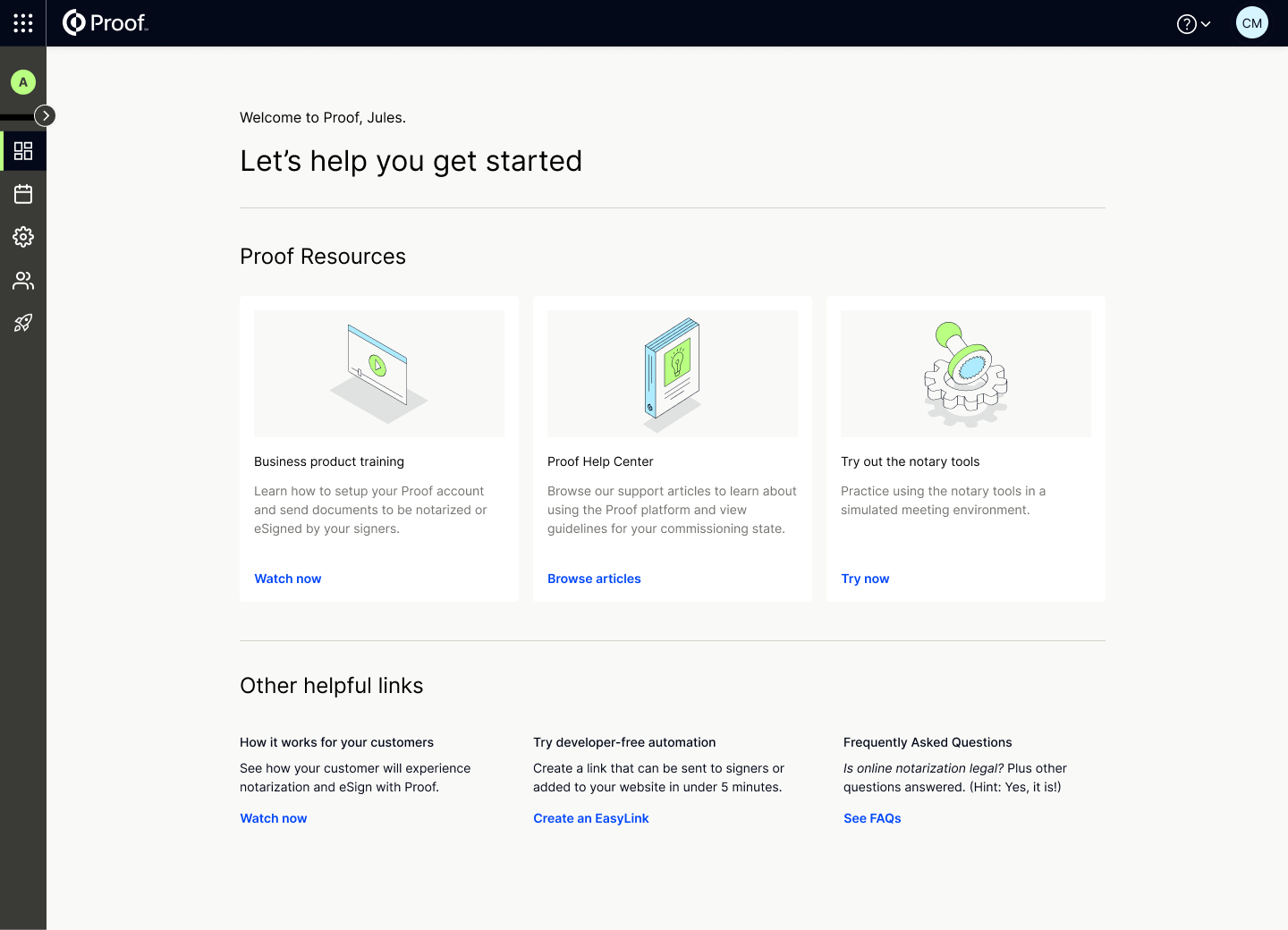Open the calendar sidebar icon

pos(23,194)
